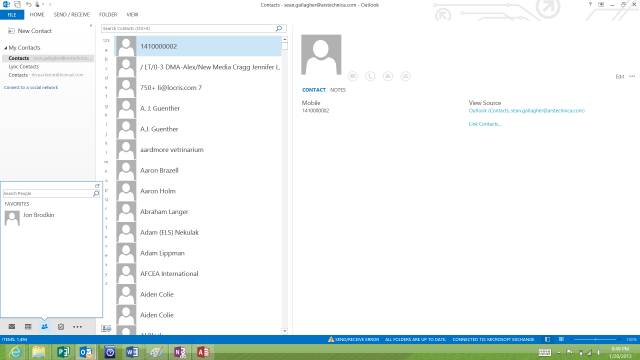The height and width of the screenshot is (360, 640).
Task: Pop out the People peek panel
Action: click(97, 186)
